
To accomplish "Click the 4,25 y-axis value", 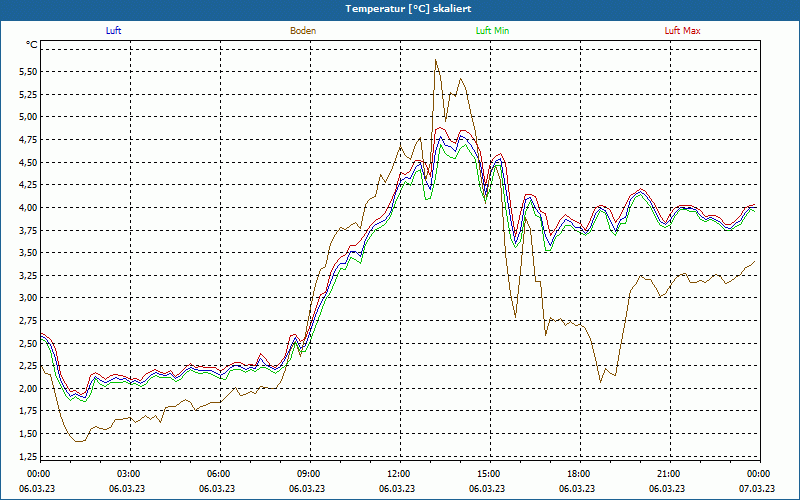I will [x=28, y=185].
